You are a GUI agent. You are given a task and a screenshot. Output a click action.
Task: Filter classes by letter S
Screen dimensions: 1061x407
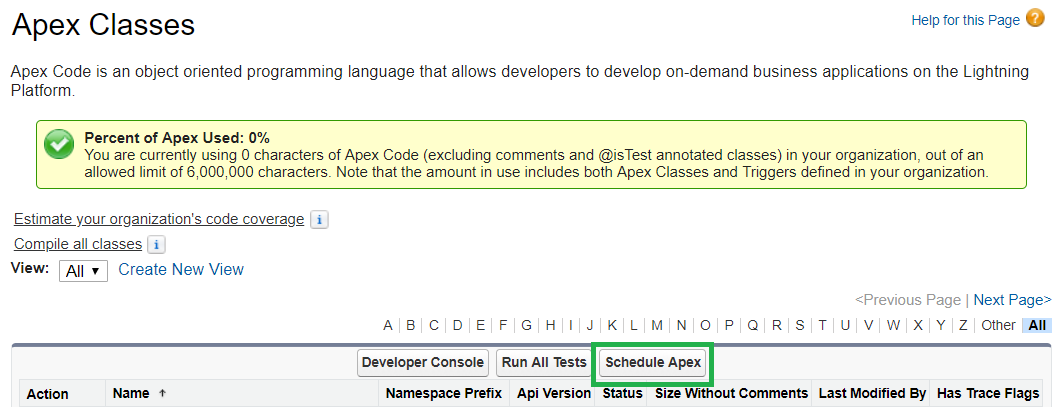800,326
